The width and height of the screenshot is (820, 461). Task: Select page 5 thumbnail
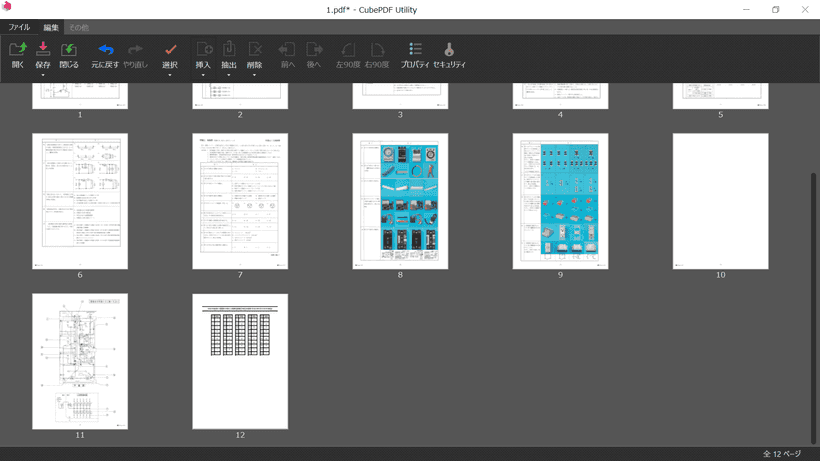tap(721, 96)
